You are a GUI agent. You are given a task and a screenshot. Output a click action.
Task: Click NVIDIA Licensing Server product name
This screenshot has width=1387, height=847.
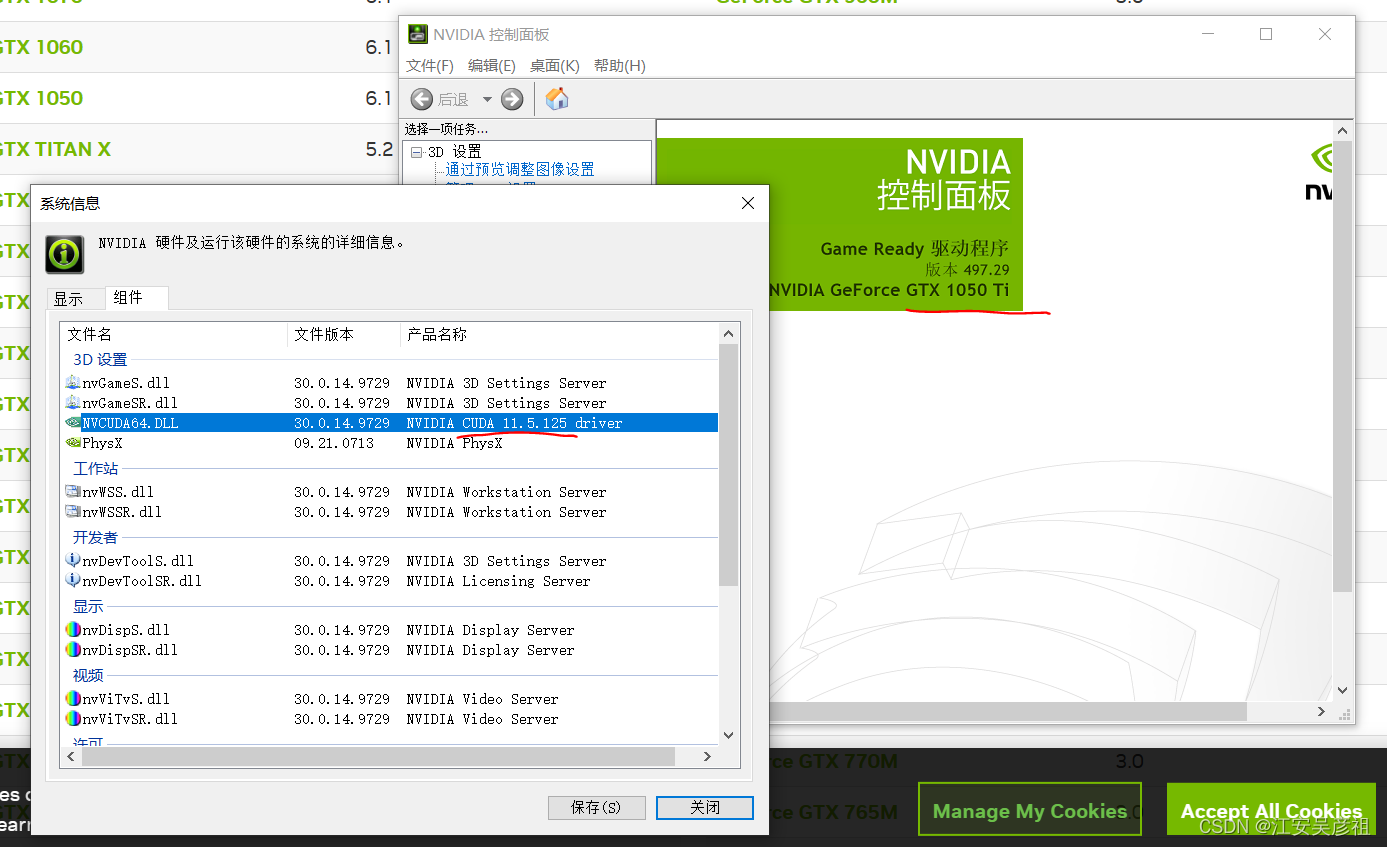[x=498, y=581]
